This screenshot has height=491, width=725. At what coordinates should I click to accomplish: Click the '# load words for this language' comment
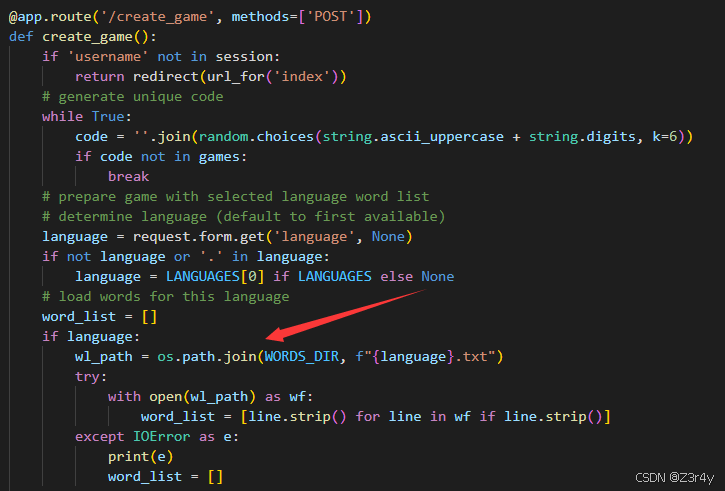(166, 296)
